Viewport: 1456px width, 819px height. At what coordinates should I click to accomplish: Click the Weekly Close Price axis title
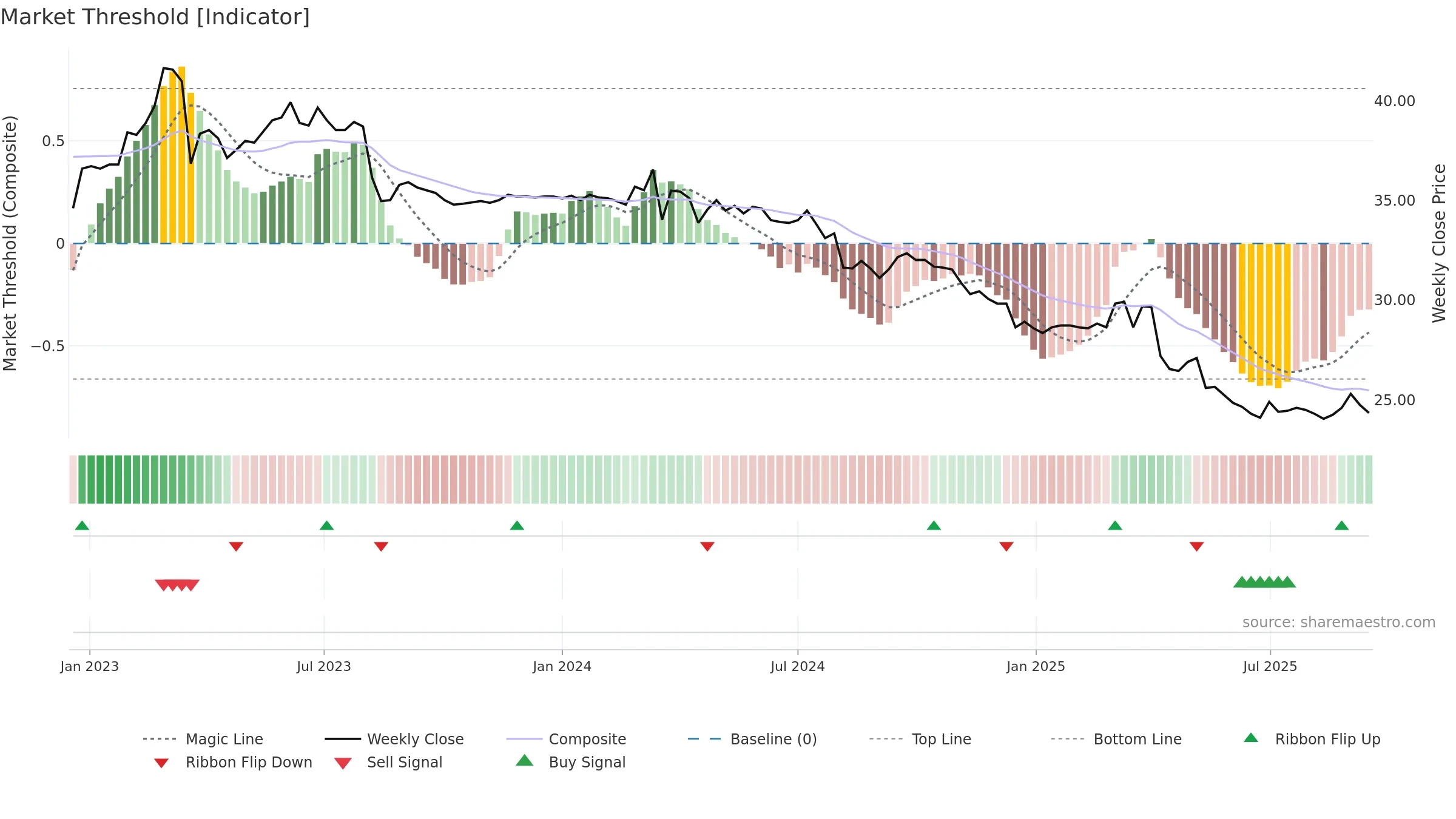(x=1439, y=243)
